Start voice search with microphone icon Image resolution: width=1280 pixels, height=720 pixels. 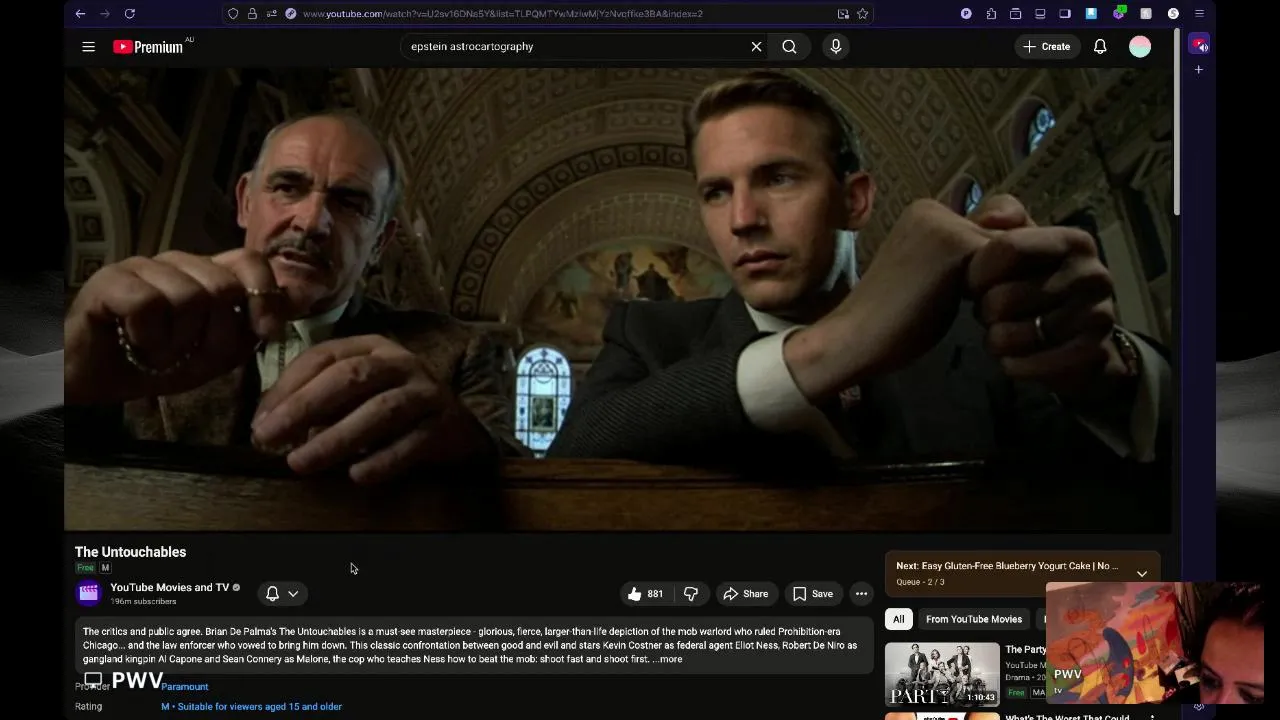[x=836, y=46]
